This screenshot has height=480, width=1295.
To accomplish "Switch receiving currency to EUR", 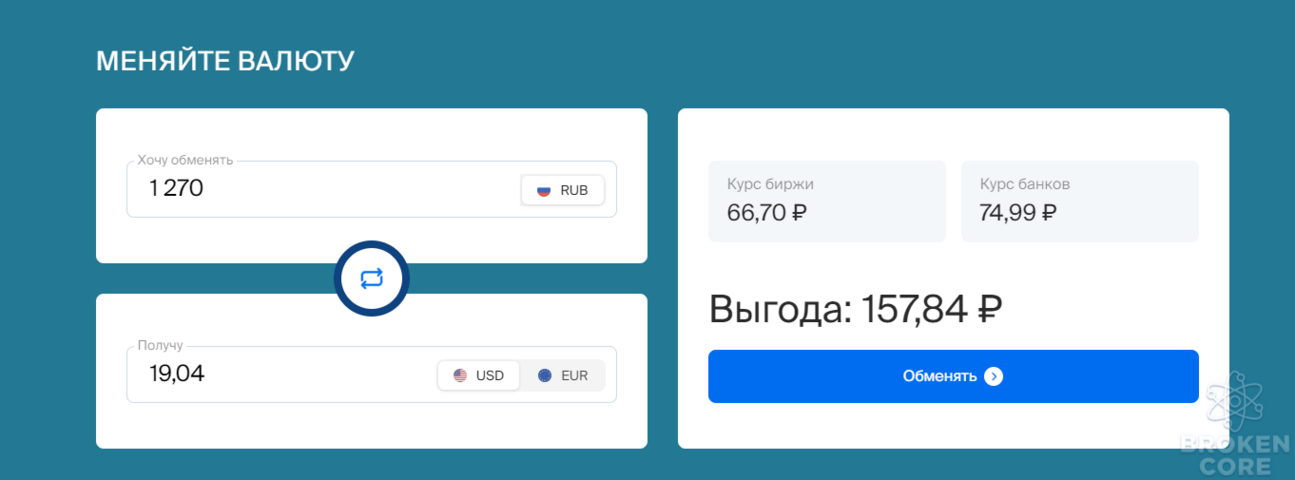I will click(563, 376).
